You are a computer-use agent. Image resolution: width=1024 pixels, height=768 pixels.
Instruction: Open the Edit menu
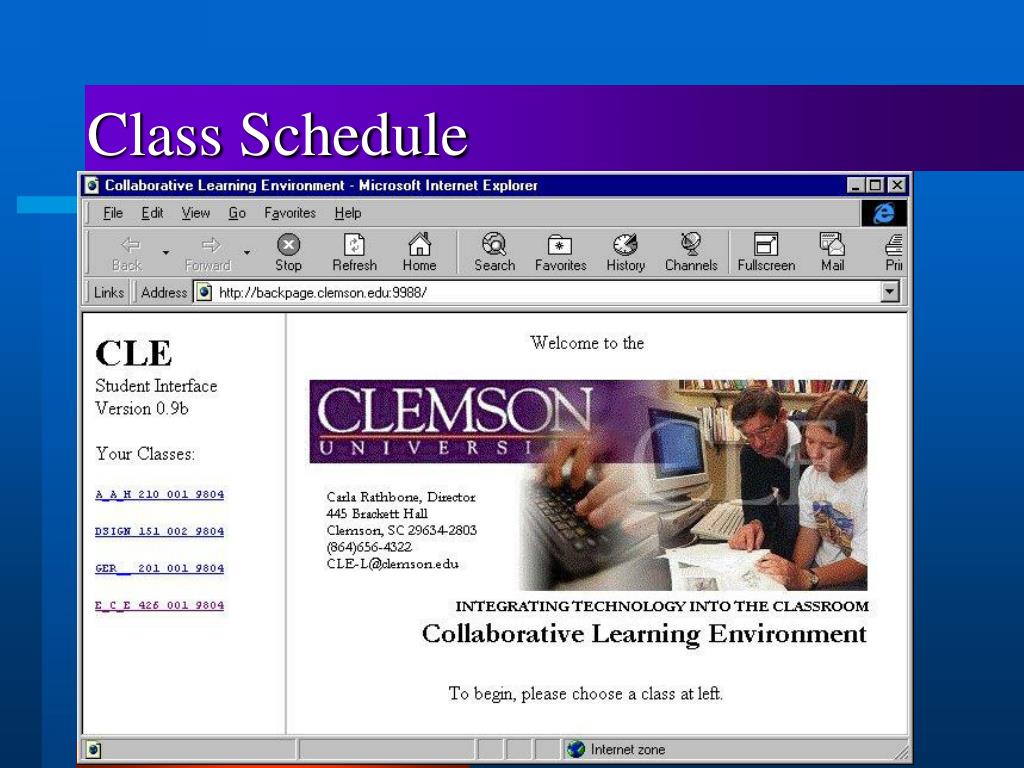(152, 213)
